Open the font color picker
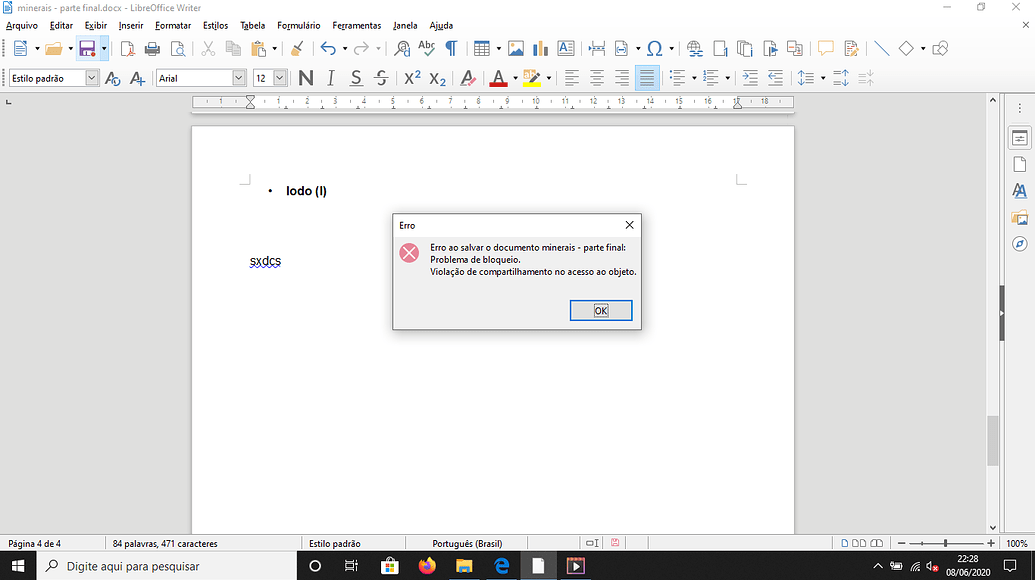The image size is (1035, 580). point(514,77)
